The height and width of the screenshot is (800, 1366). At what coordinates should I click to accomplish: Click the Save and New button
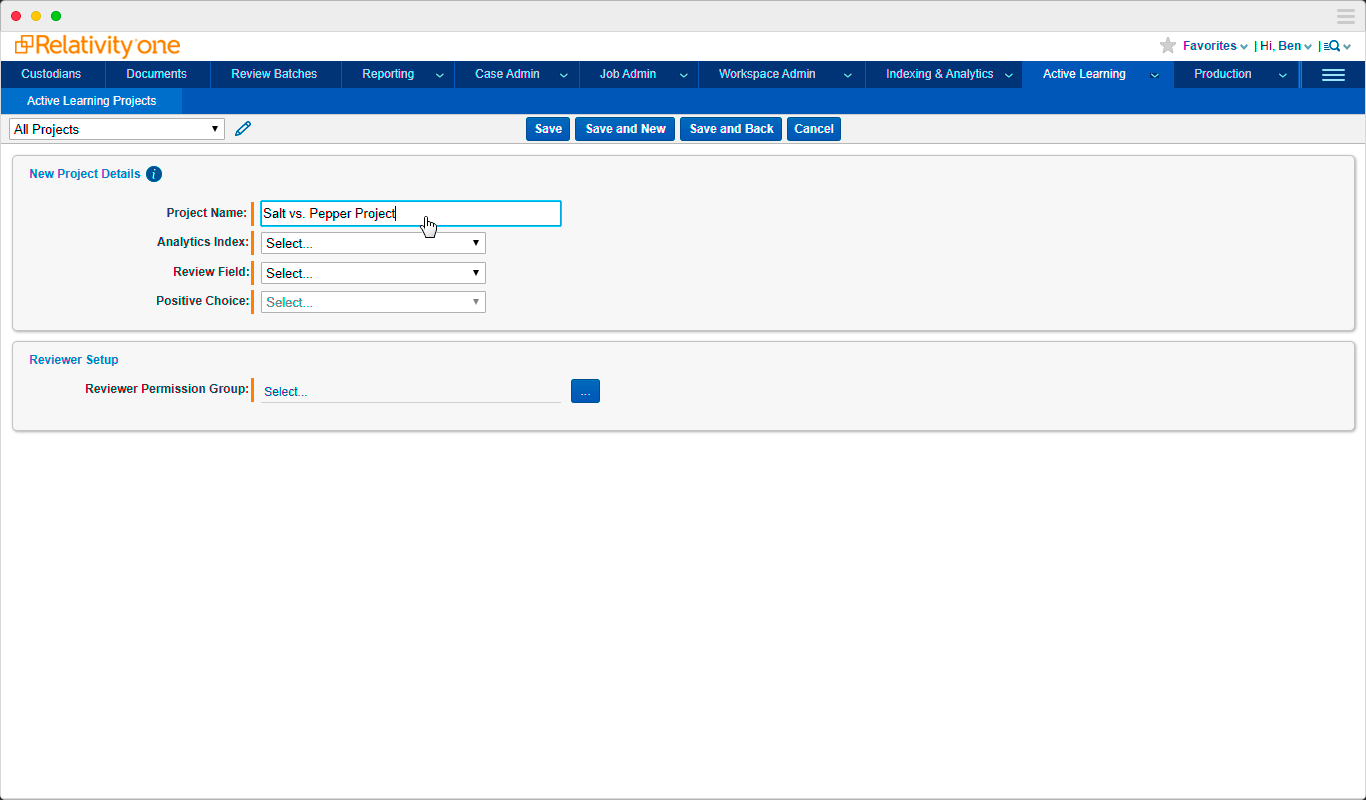[625, 129]
